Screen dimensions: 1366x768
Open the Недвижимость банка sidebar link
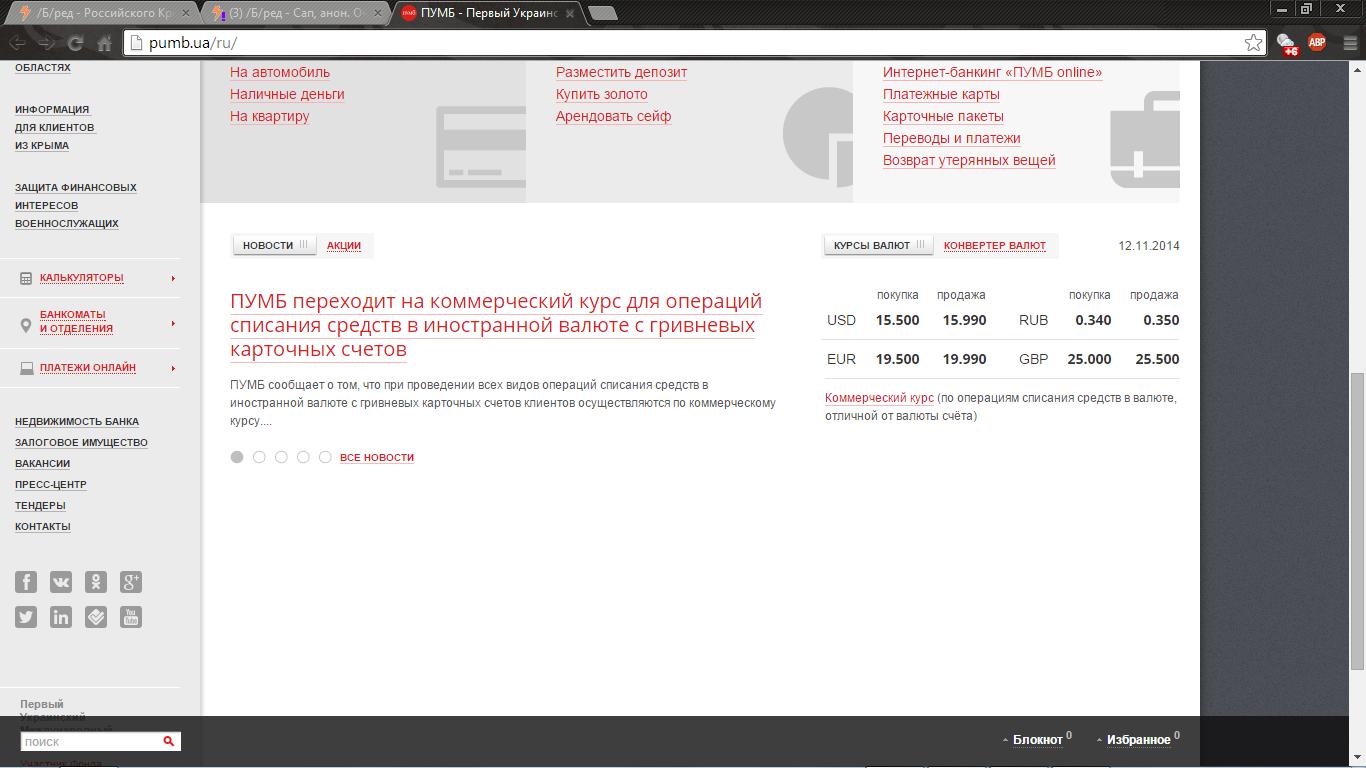click(77, 422)
